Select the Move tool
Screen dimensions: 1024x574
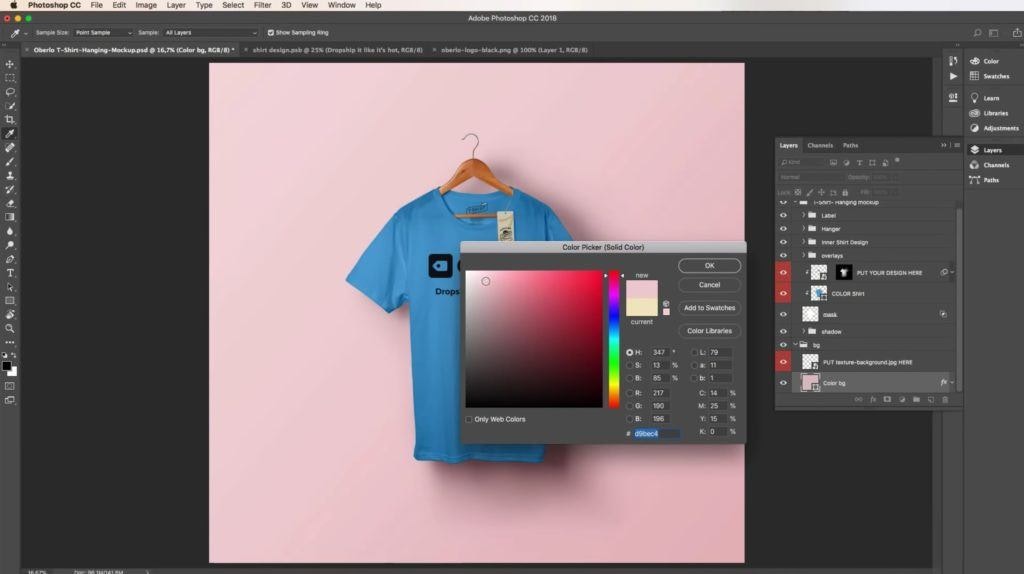(10, 64)
